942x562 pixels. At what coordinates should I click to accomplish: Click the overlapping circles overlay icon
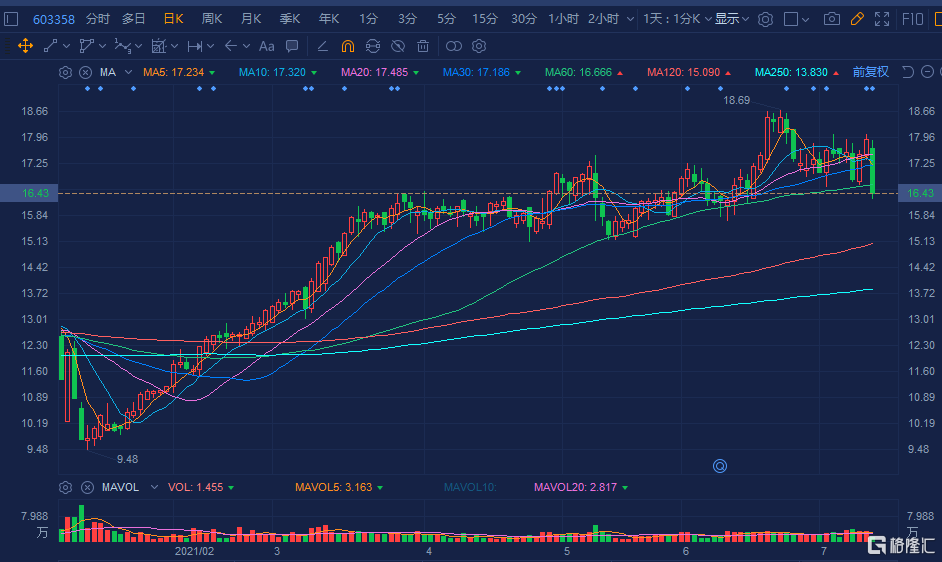click(454, 46)
